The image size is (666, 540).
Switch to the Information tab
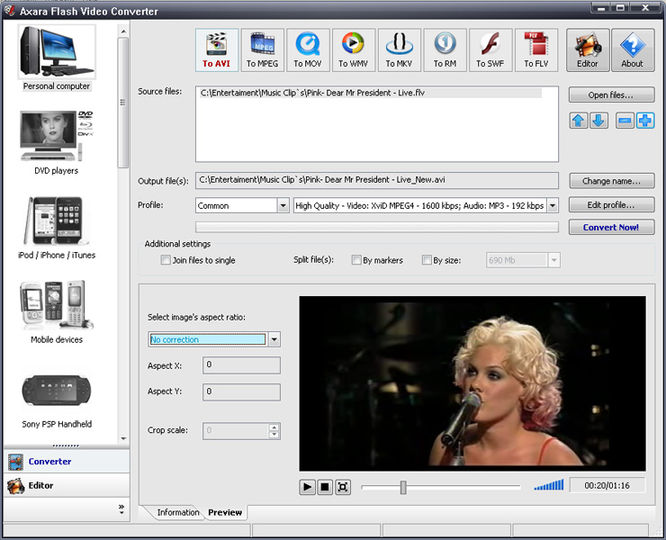pyautogui.click(x=178, y=512)
